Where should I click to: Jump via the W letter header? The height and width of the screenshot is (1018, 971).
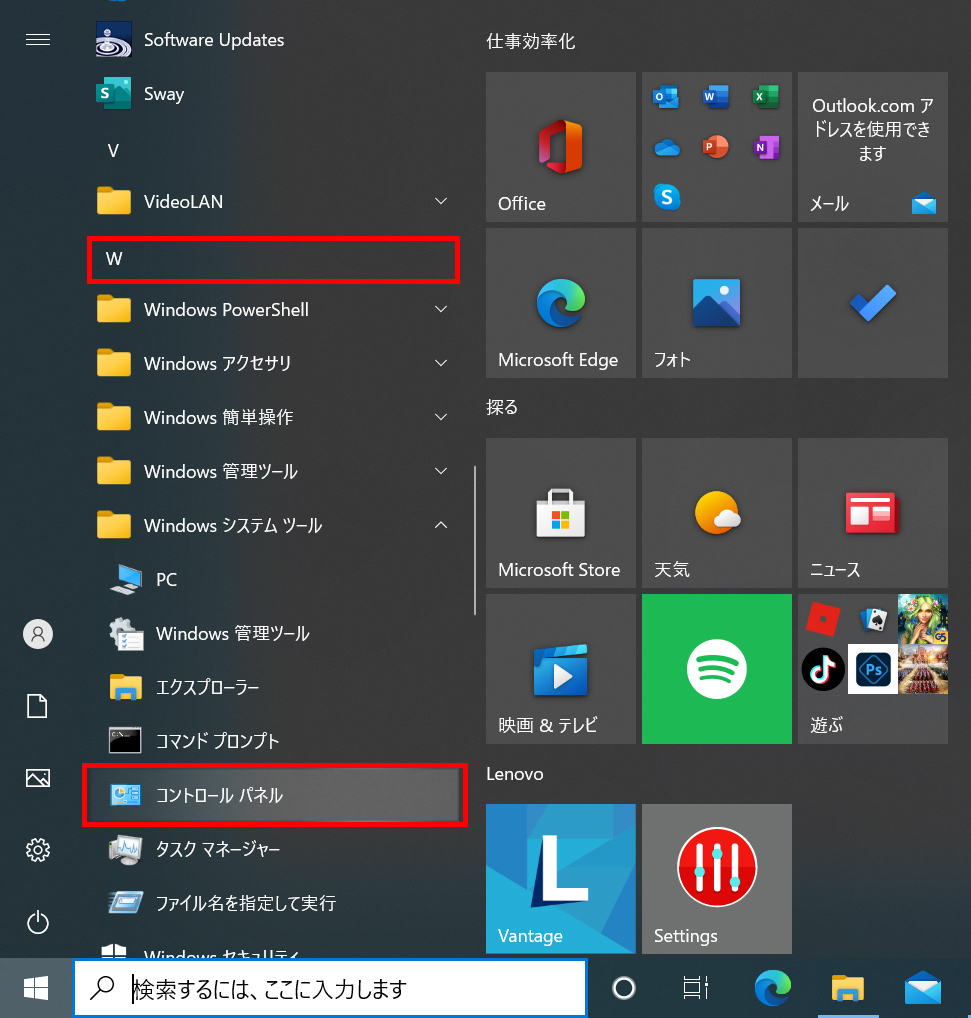(273, 259)
